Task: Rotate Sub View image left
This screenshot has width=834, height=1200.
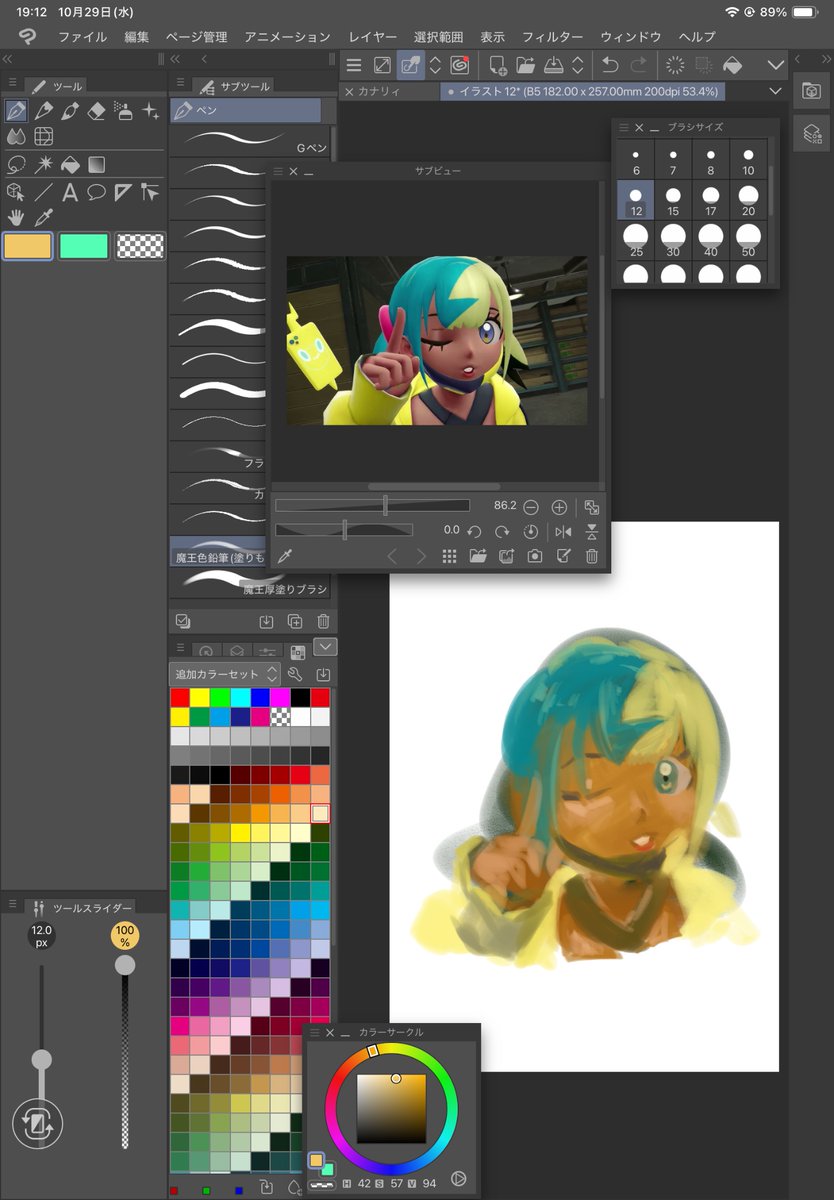Action: click(475, 531)
